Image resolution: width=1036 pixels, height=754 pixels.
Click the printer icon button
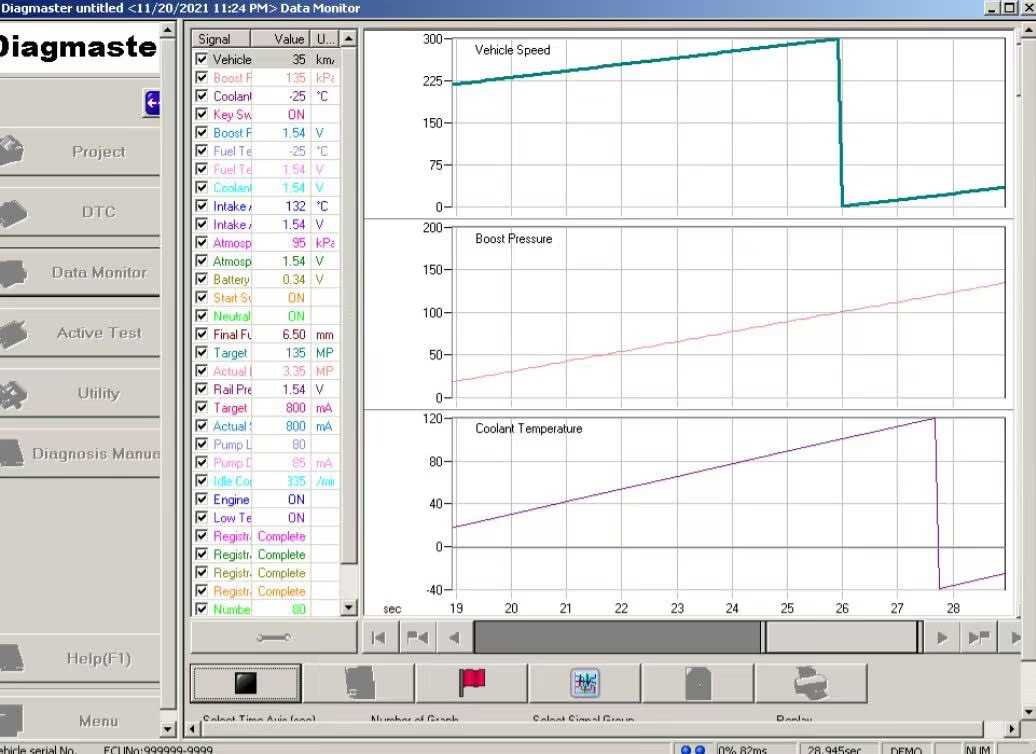click(x=810, y=683)
